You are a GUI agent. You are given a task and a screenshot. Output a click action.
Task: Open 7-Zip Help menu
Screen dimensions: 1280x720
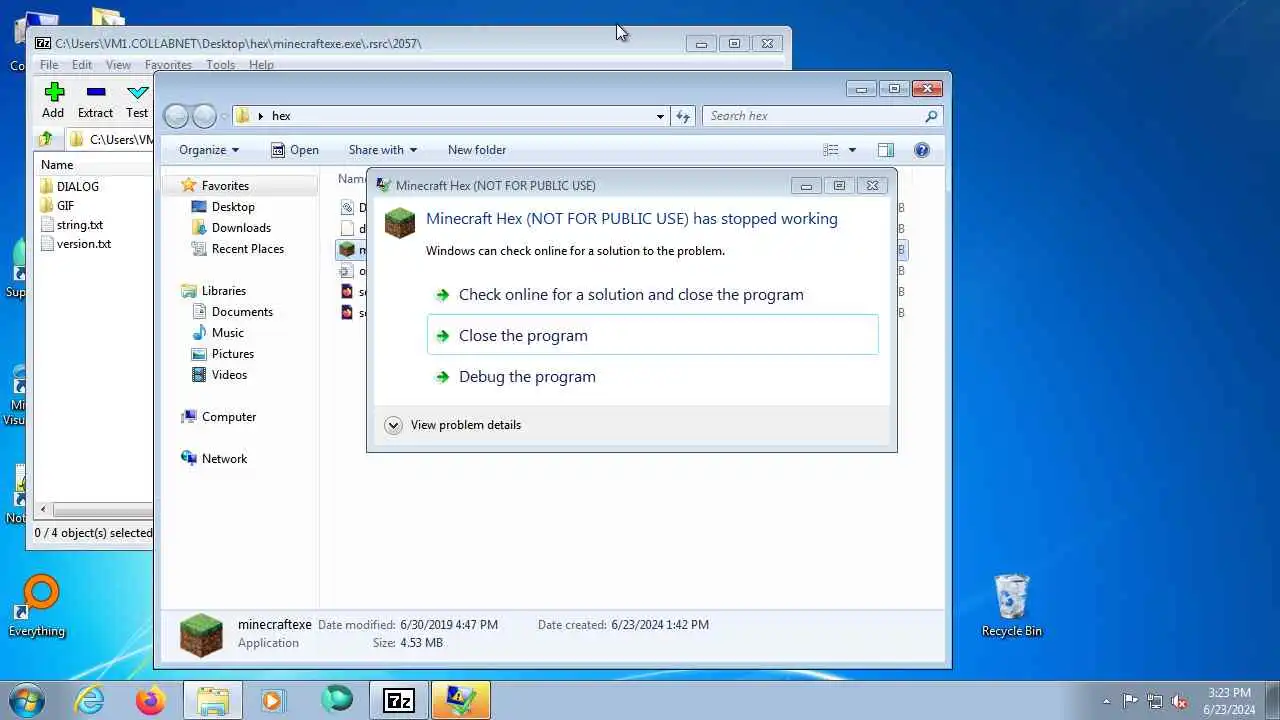coord(261,65)
